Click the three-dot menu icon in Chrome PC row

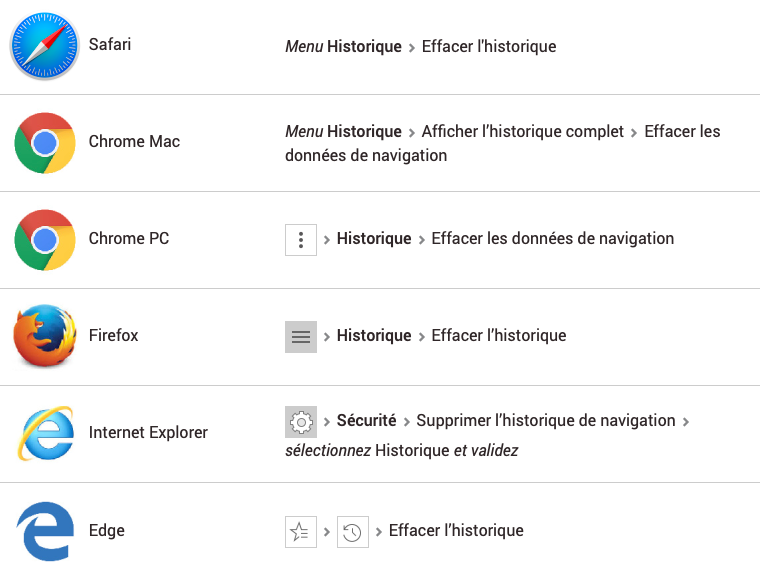pyautogui.click(x=301, y=240)
